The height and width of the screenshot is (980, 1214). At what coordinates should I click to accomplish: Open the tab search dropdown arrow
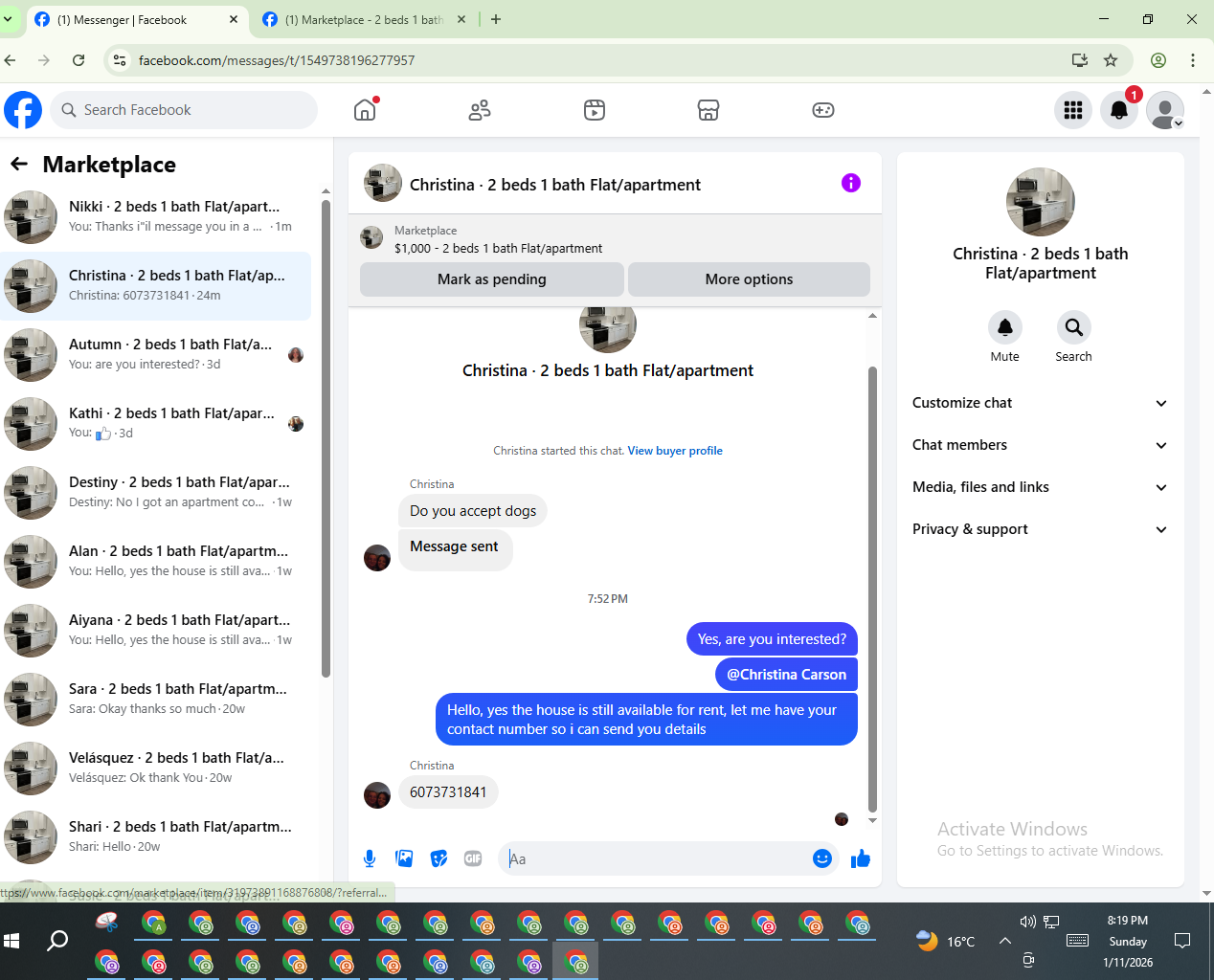8,19
